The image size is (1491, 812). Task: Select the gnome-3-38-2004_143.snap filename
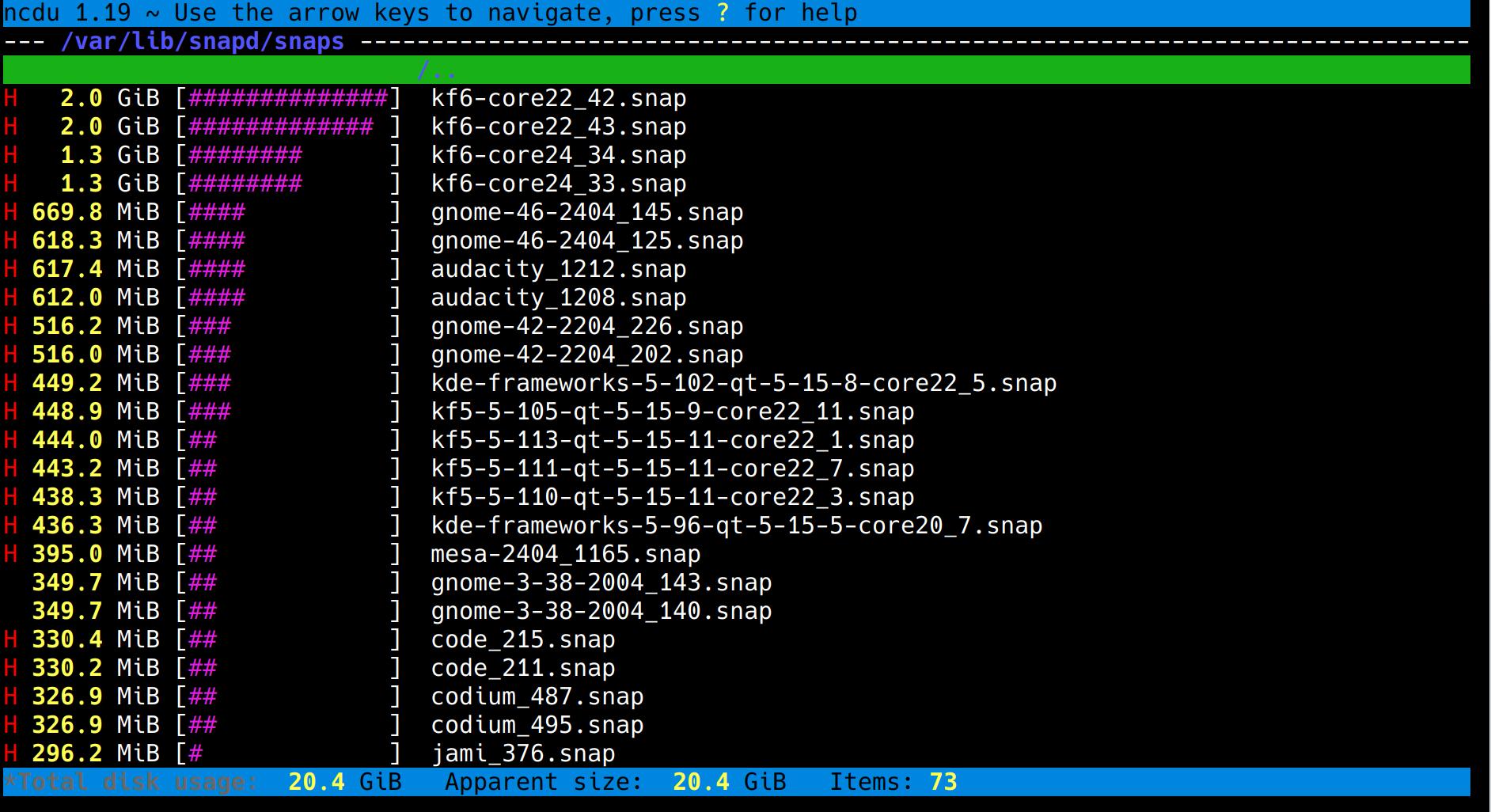(600, 582)
